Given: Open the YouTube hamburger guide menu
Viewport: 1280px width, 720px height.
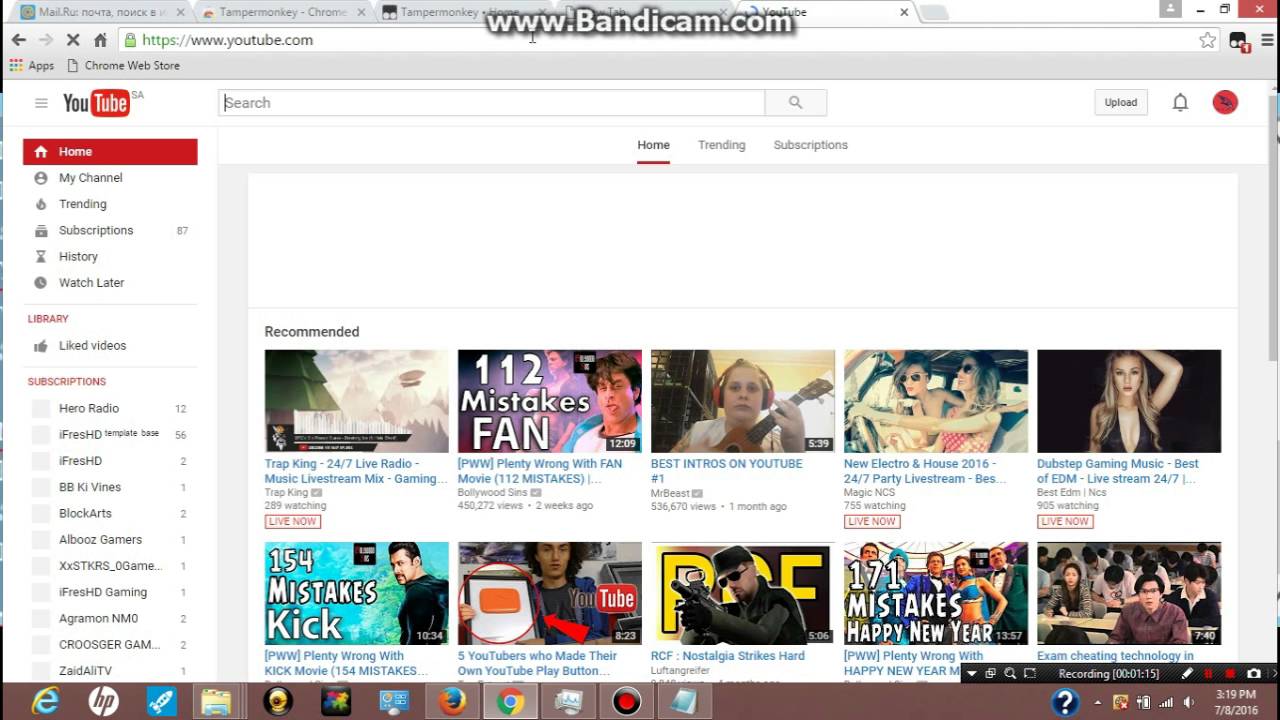Looking at the screenshot, I should click(x=41, y=103).
